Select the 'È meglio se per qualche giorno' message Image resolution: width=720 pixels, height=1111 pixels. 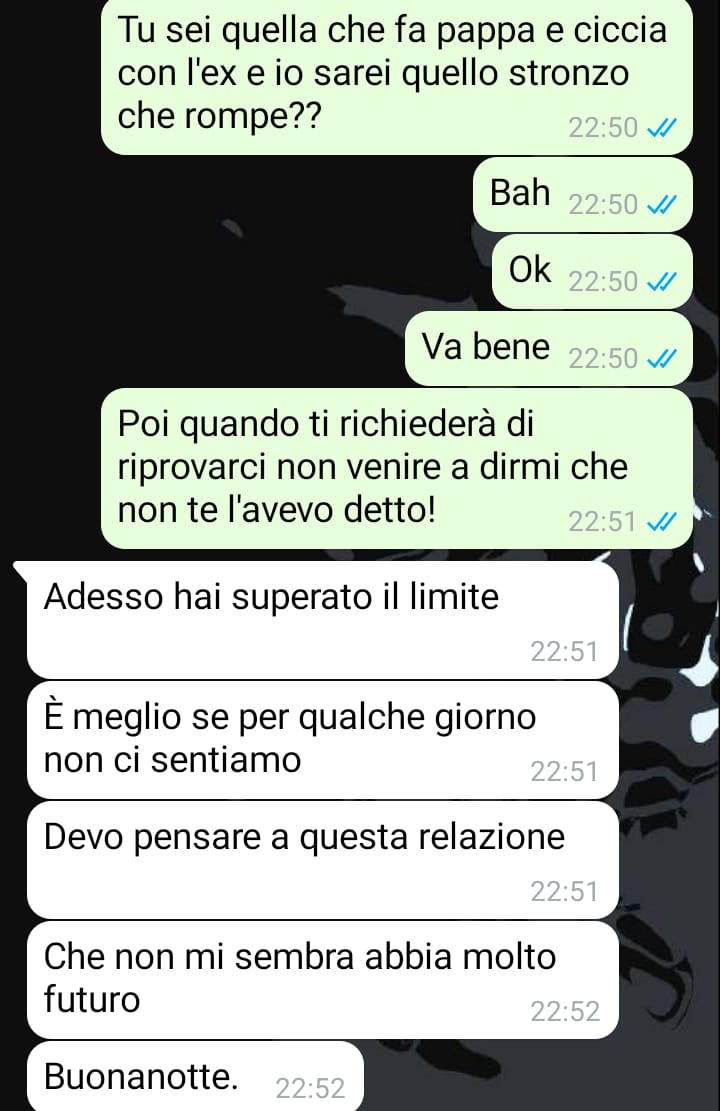pos(322,740)
